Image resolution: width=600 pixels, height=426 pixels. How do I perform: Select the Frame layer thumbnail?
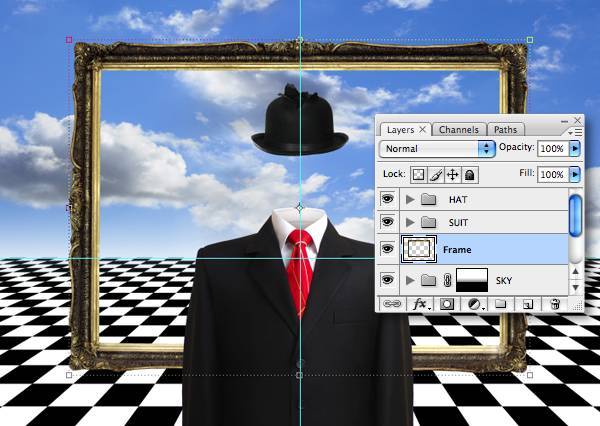(x=419, y=249)
